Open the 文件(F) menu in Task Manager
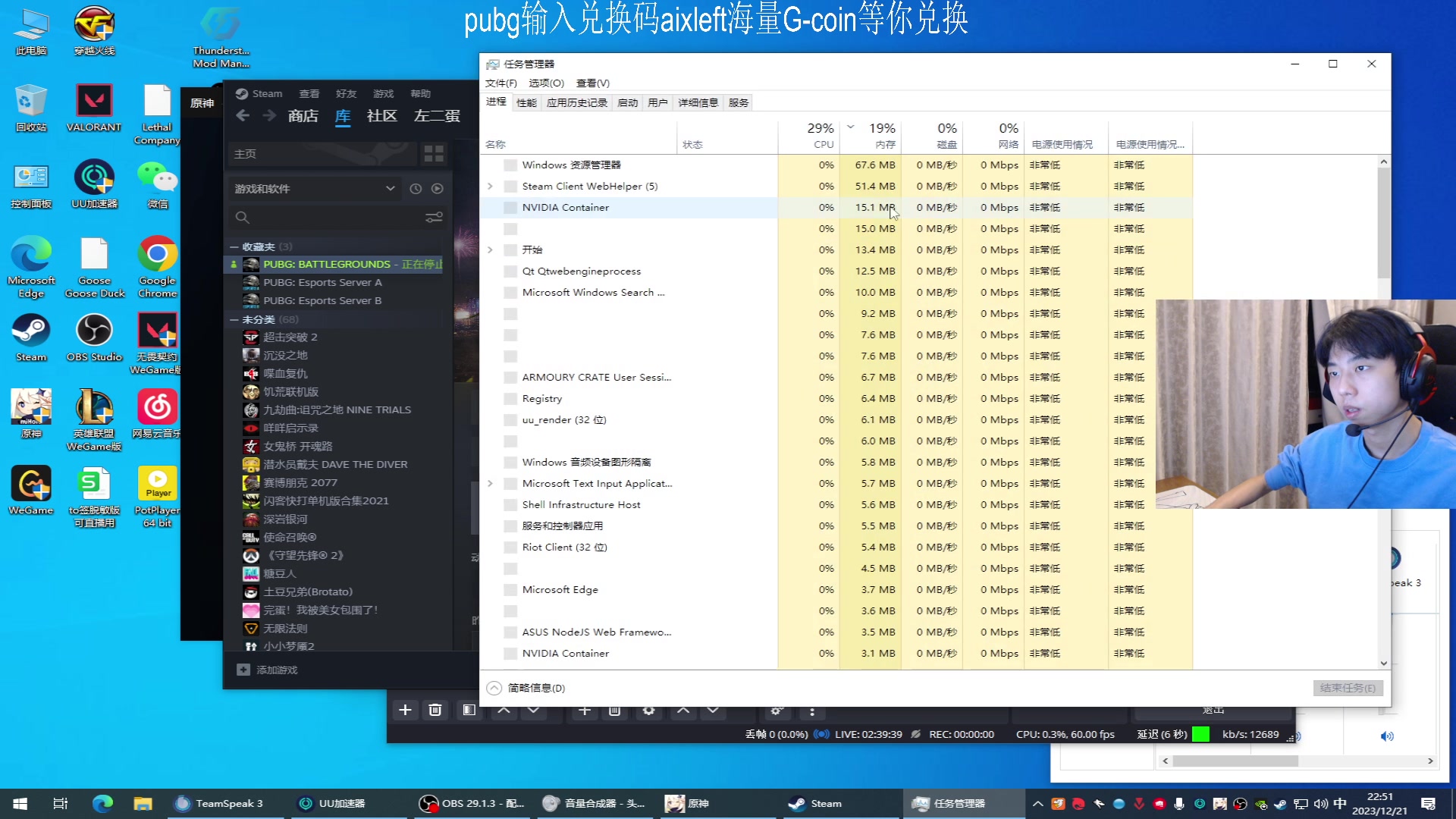 click(501, 83)
